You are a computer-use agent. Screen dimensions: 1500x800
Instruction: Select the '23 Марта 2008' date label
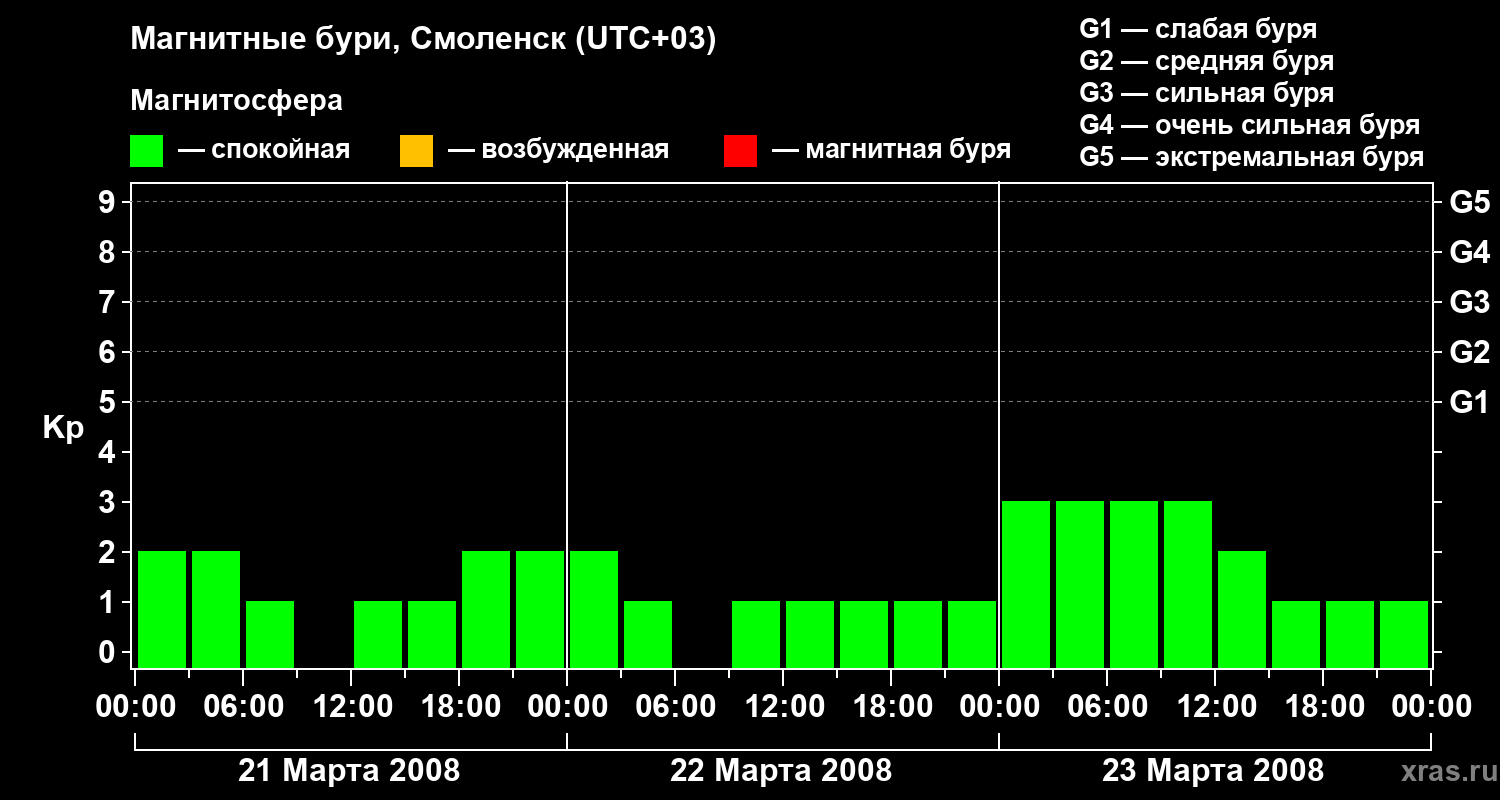1213,771
